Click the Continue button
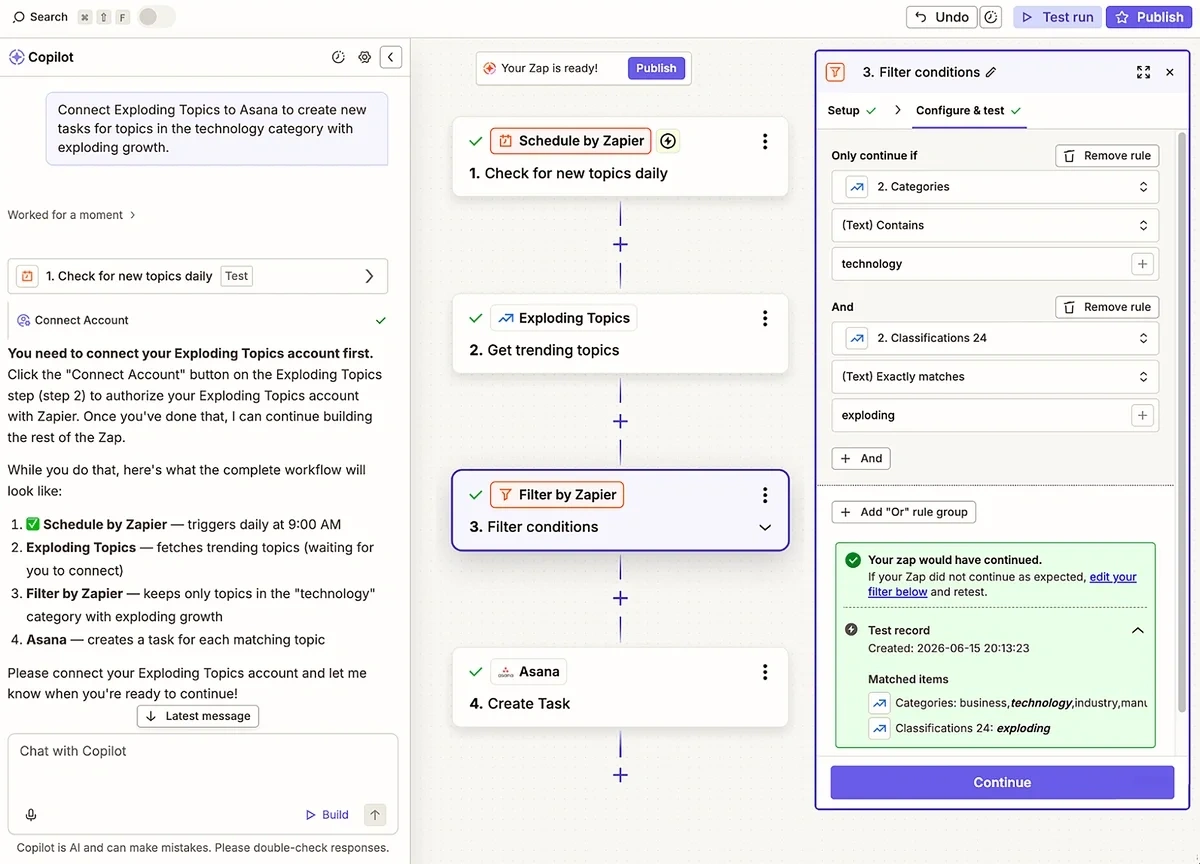1200x864 pixels. coord(1002,783)
